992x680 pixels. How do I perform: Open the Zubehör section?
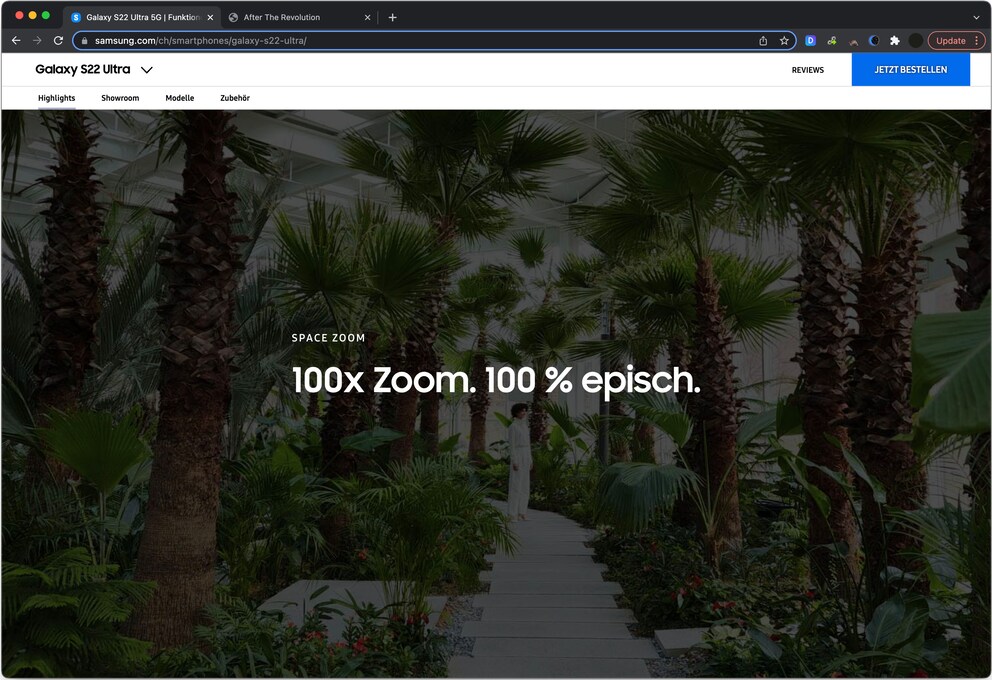tap(235, 98)
